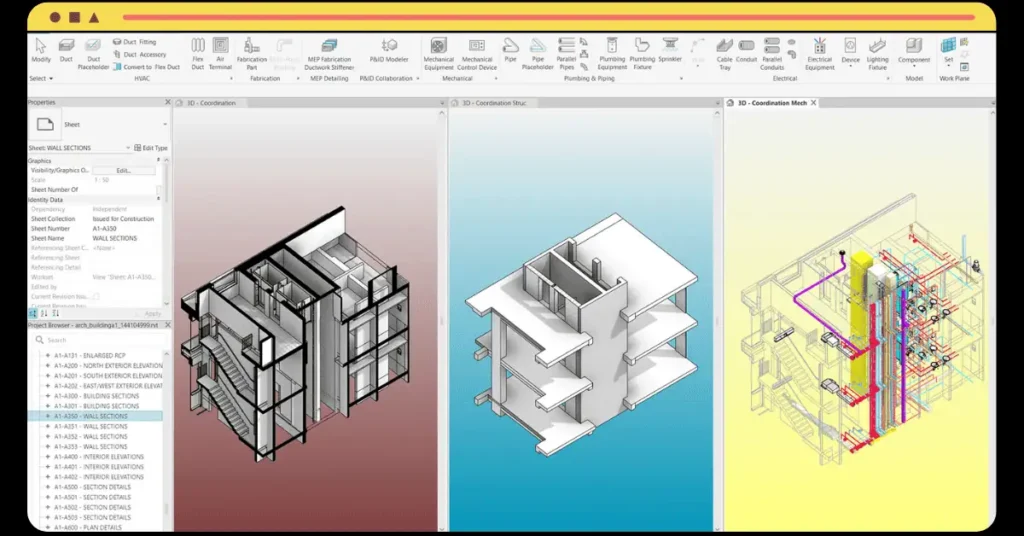
Task: Select the Fabrication Part tool
Action: point(251,54)
